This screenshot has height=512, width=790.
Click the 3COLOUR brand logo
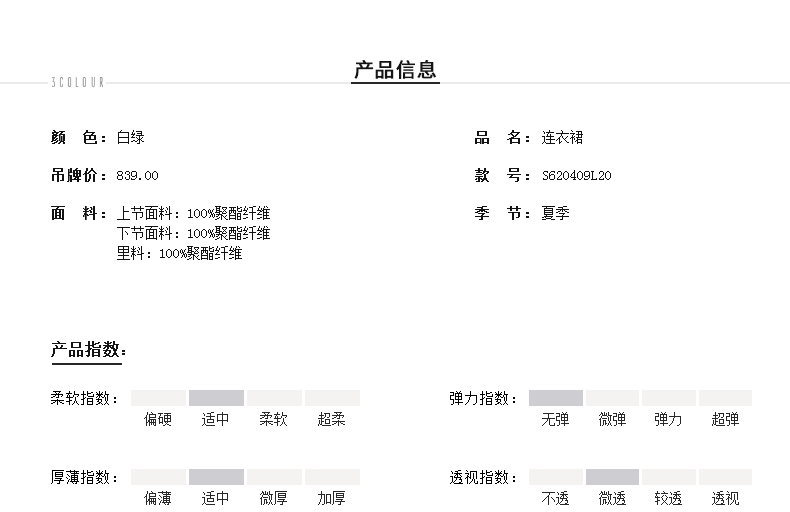[78, 82]
